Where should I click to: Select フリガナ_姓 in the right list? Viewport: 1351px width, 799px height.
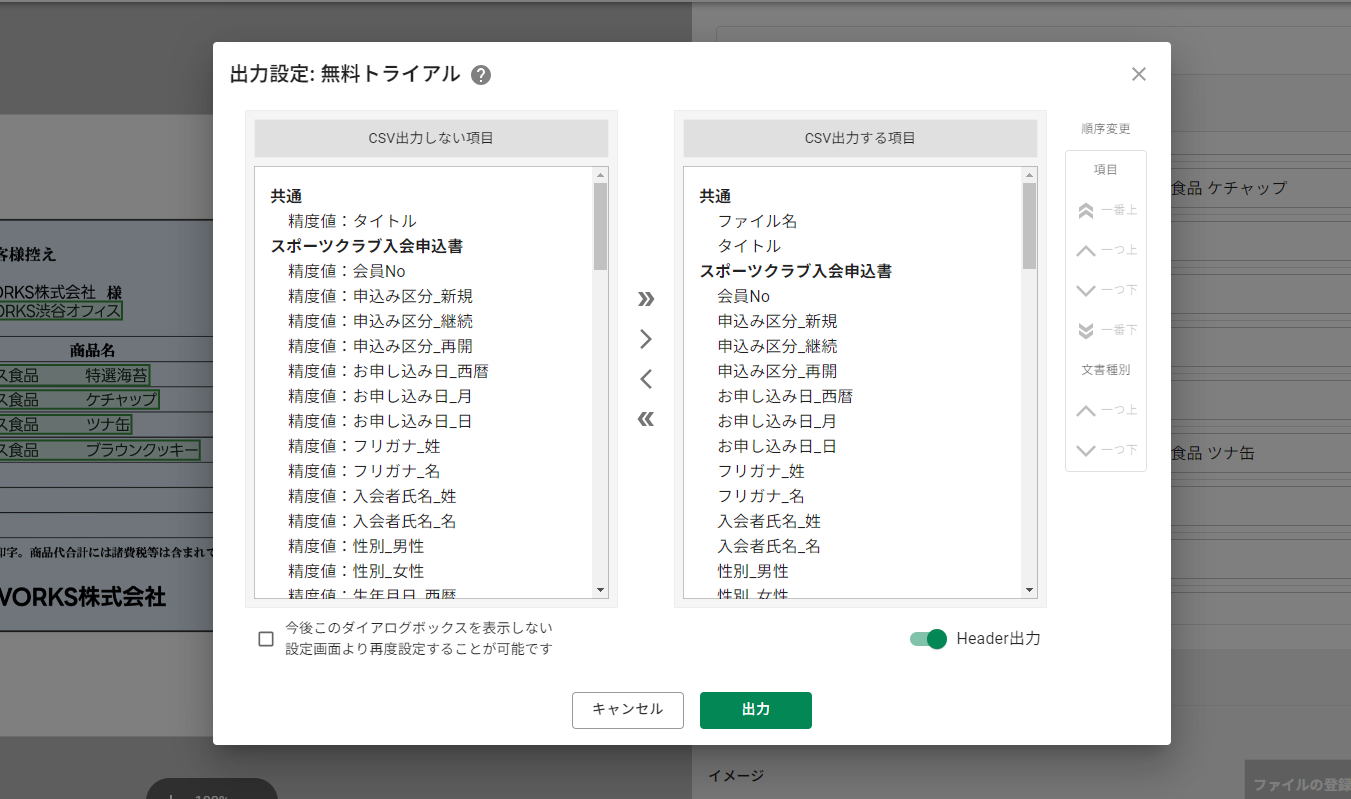pos(761,471)
